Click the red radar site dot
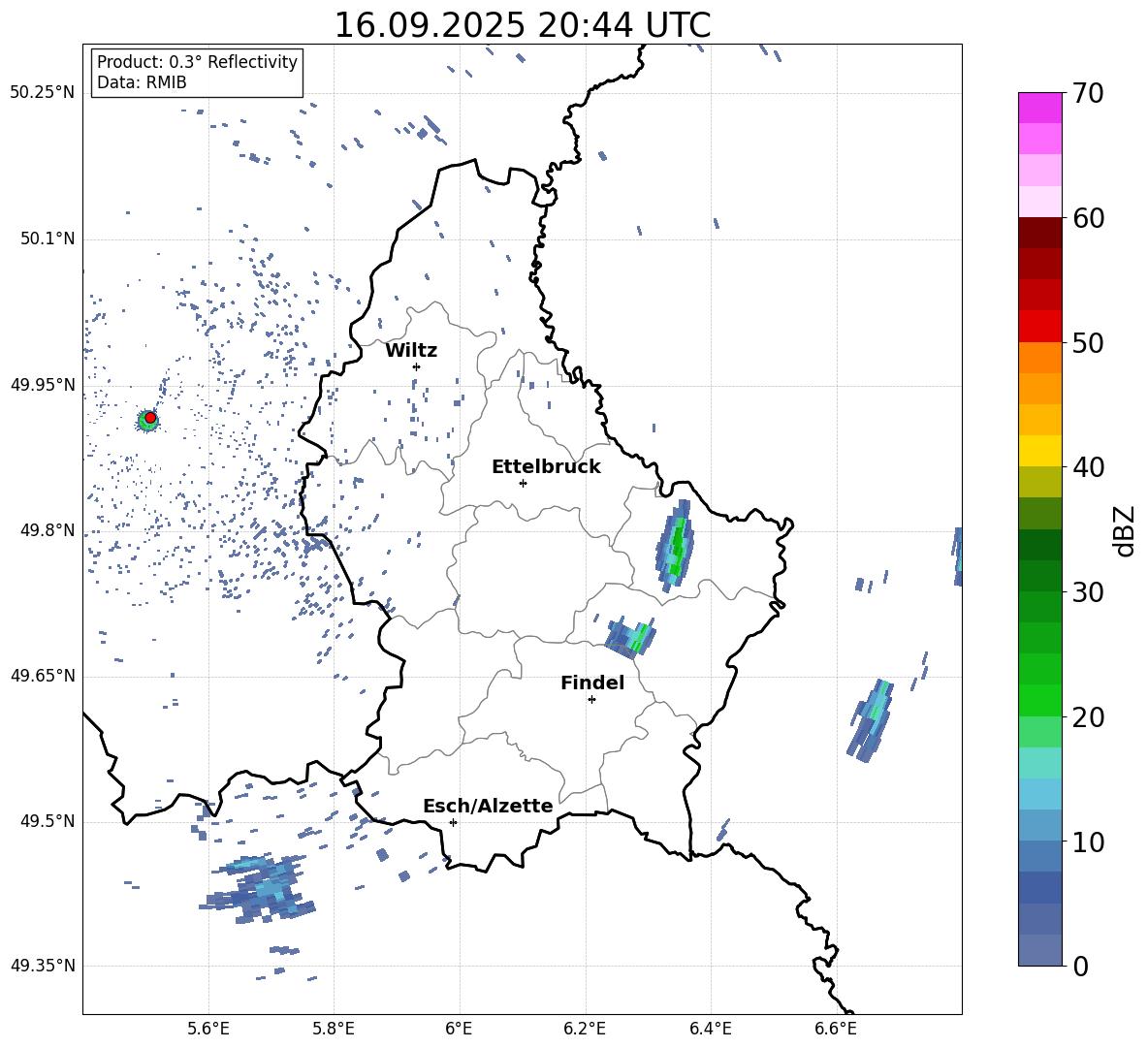1148x1048 pixels. (x=150, y=418)
